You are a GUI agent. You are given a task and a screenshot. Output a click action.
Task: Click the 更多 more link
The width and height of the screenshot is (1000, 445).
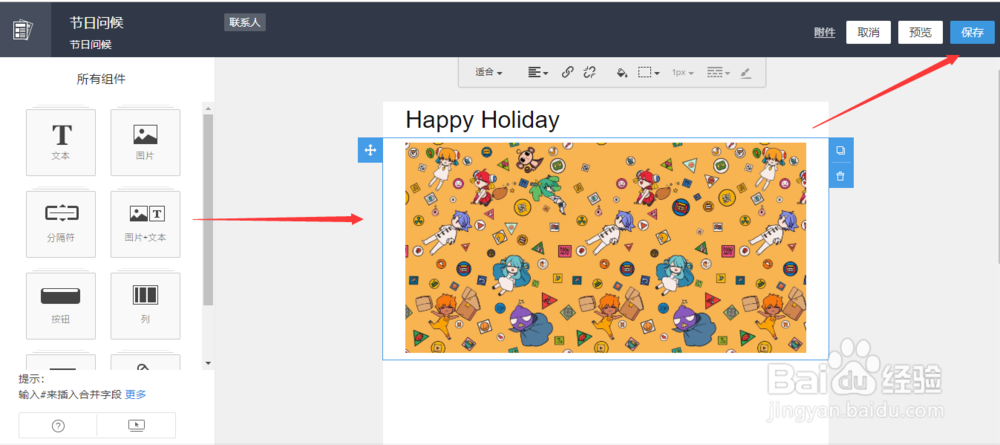click(x=135, y=394)
